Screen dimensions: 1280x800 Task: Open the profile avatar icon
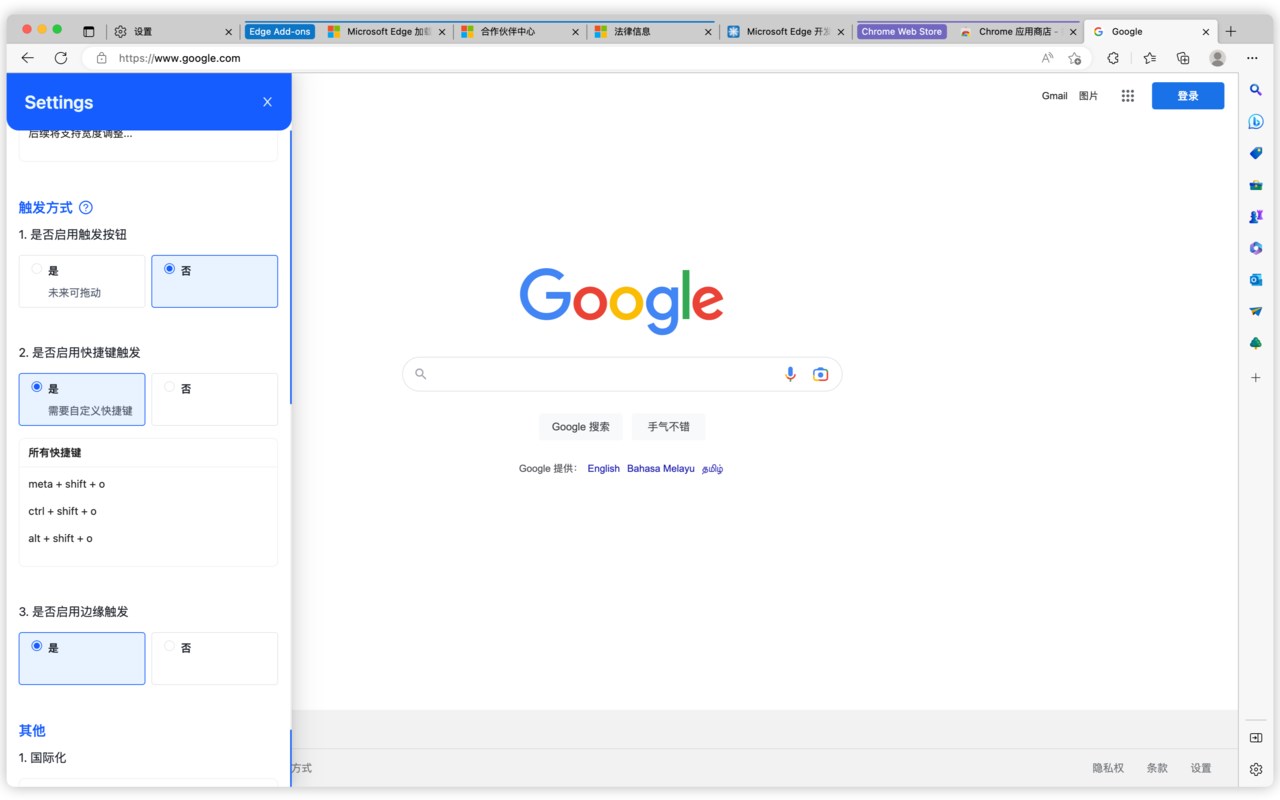1217,58
